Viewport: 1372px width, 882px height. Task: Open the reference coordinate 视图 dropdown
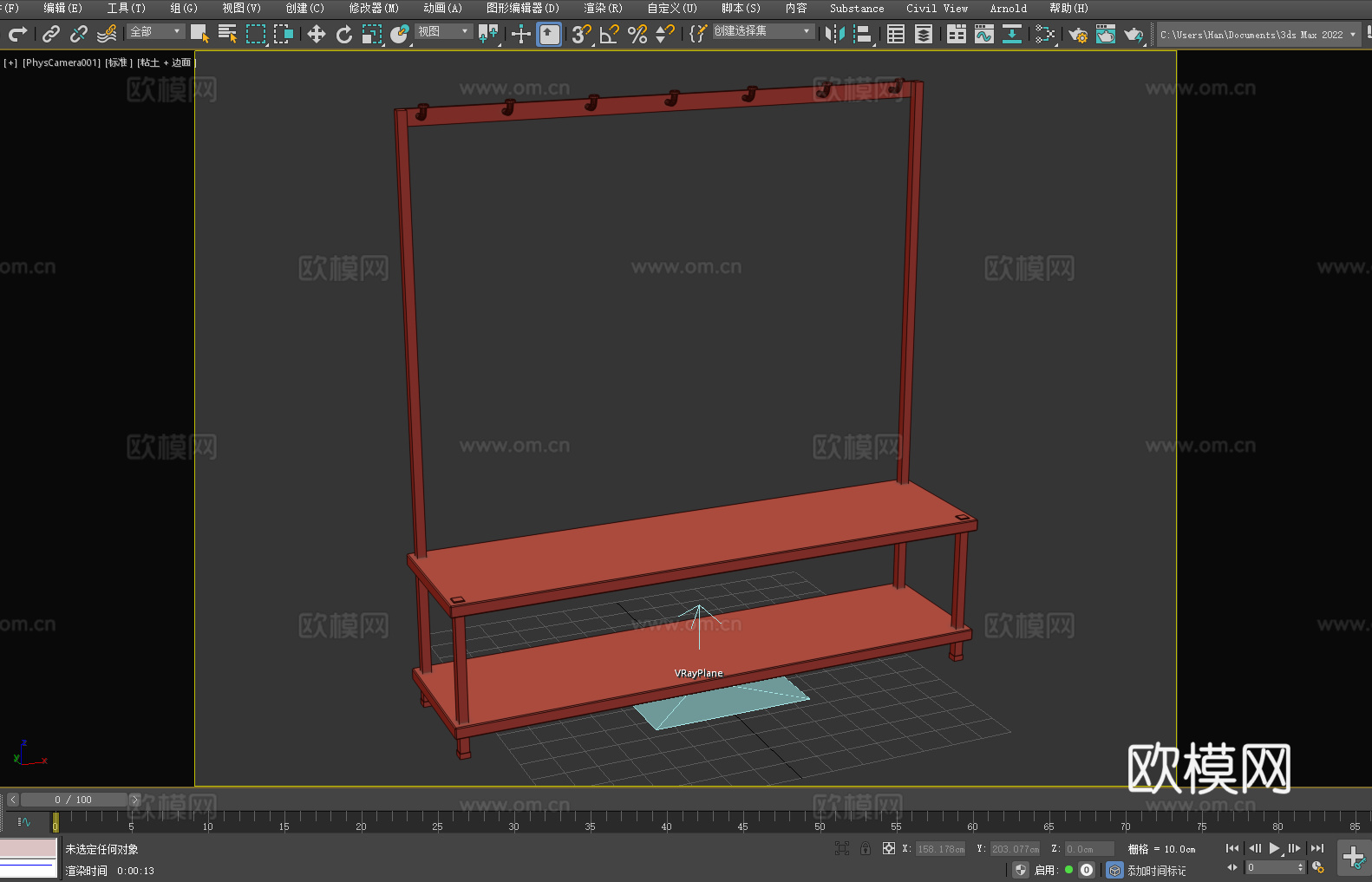pyautogui.click(x=443, y=31)
